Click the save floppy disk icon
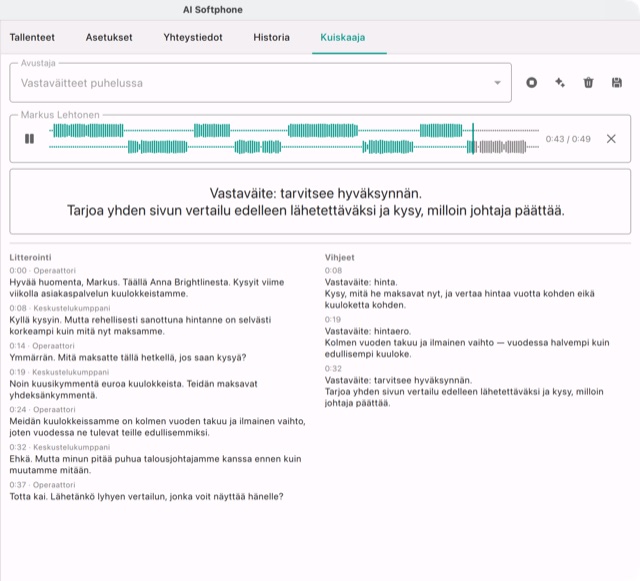 click(617, 83)
